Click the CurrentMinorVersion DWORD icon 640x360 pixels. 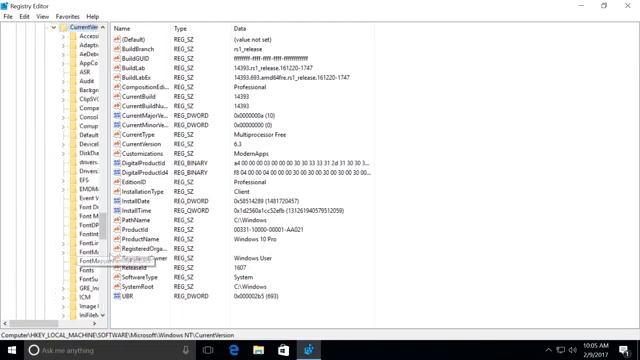117,125
